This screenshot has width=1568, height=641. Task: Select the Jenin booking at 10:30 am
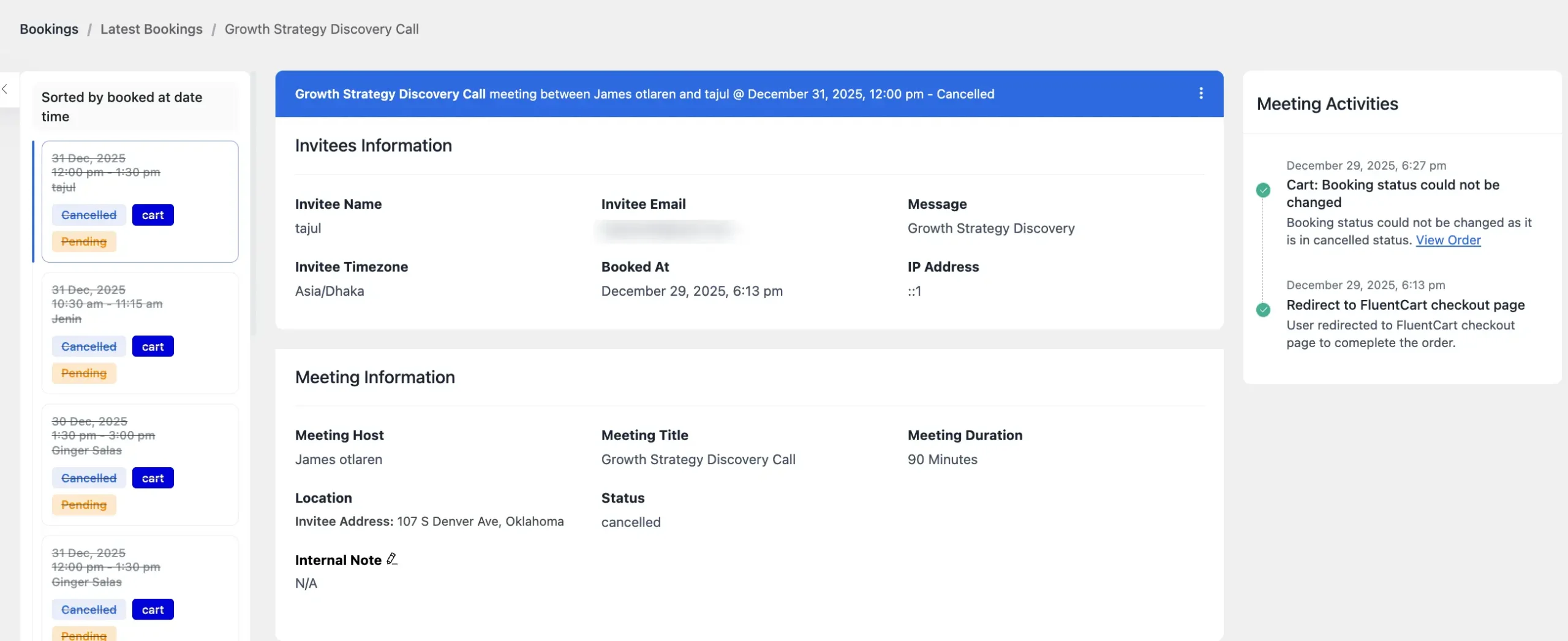point(140,304)
